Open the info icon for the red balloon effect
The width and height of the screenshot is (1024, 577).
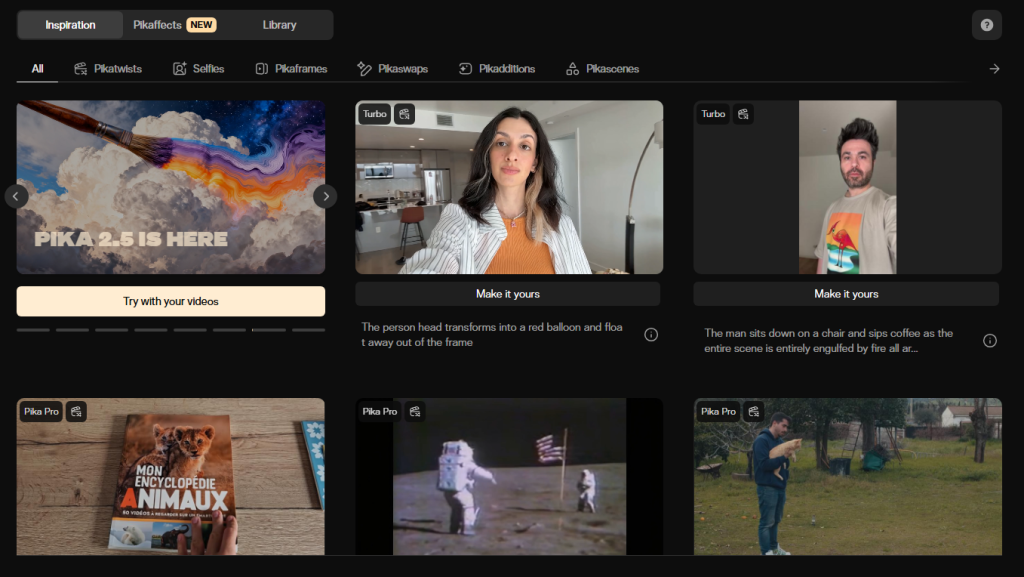coord(651,334)
